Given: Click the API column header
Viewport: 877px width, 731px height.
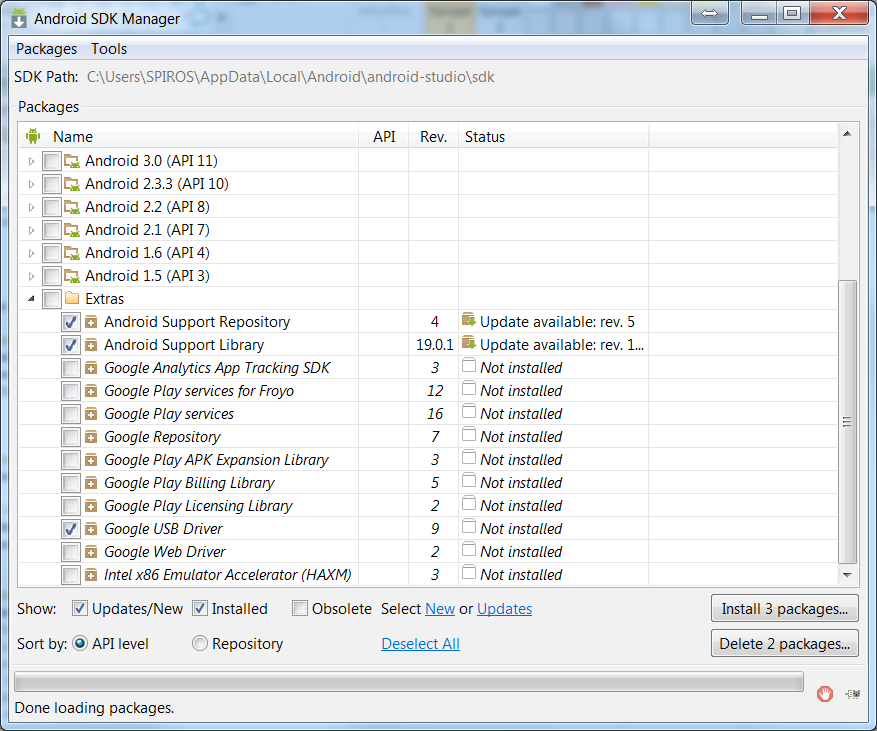Looking at the screenshot, I should pyautogui.click(x=384, y=136).
